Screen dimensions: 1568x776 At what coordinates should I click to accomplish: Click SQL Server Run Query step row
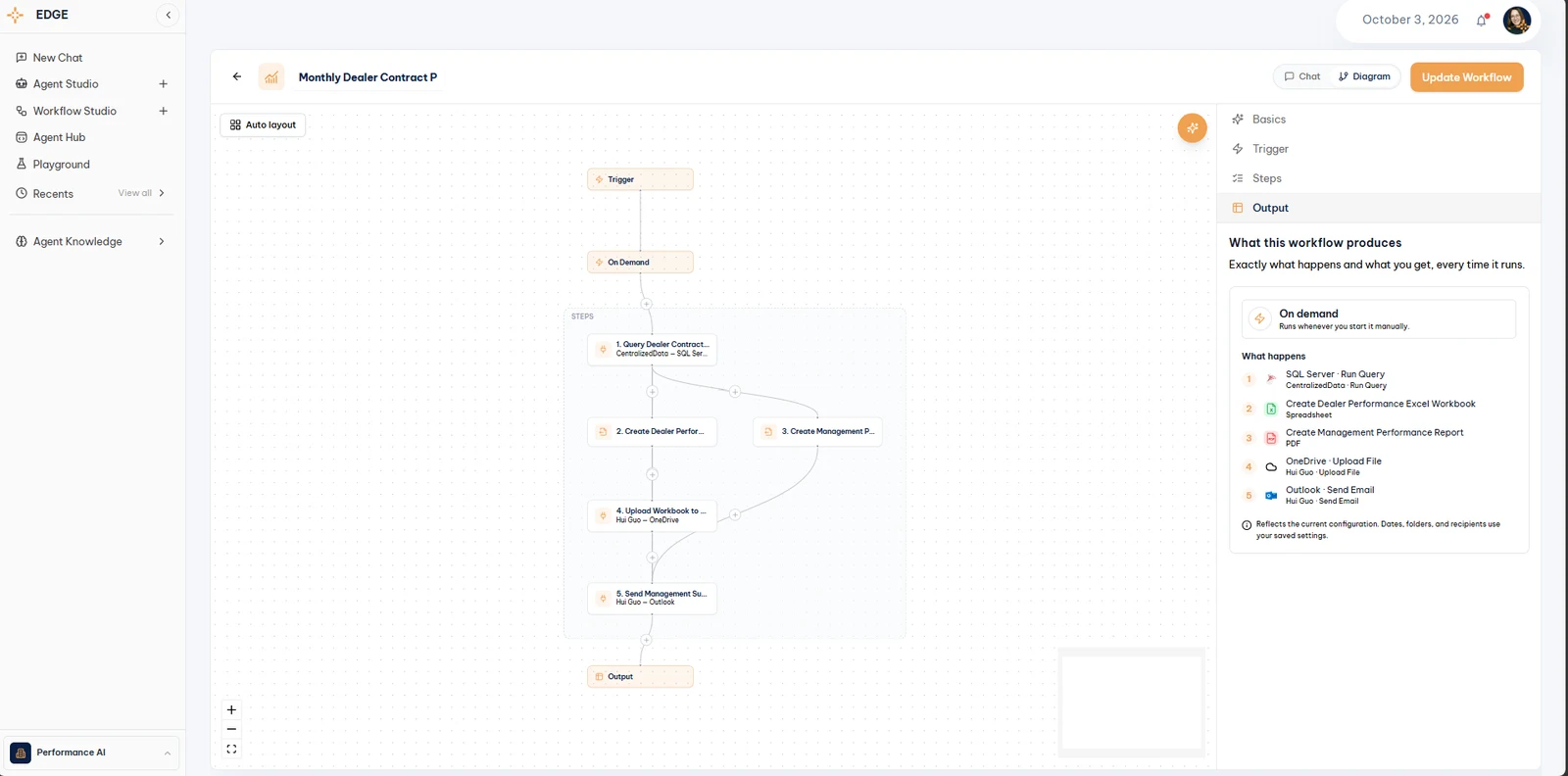(x=1378, y=380)
